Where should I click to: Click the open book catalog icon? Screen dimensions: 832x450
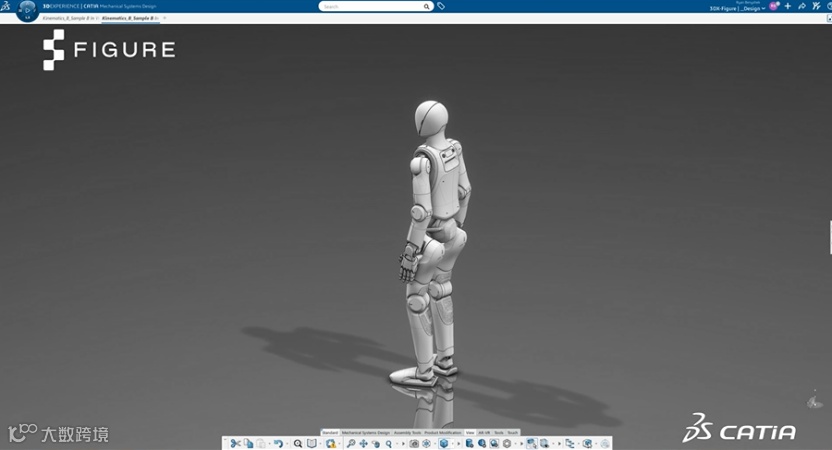(312, 444)
